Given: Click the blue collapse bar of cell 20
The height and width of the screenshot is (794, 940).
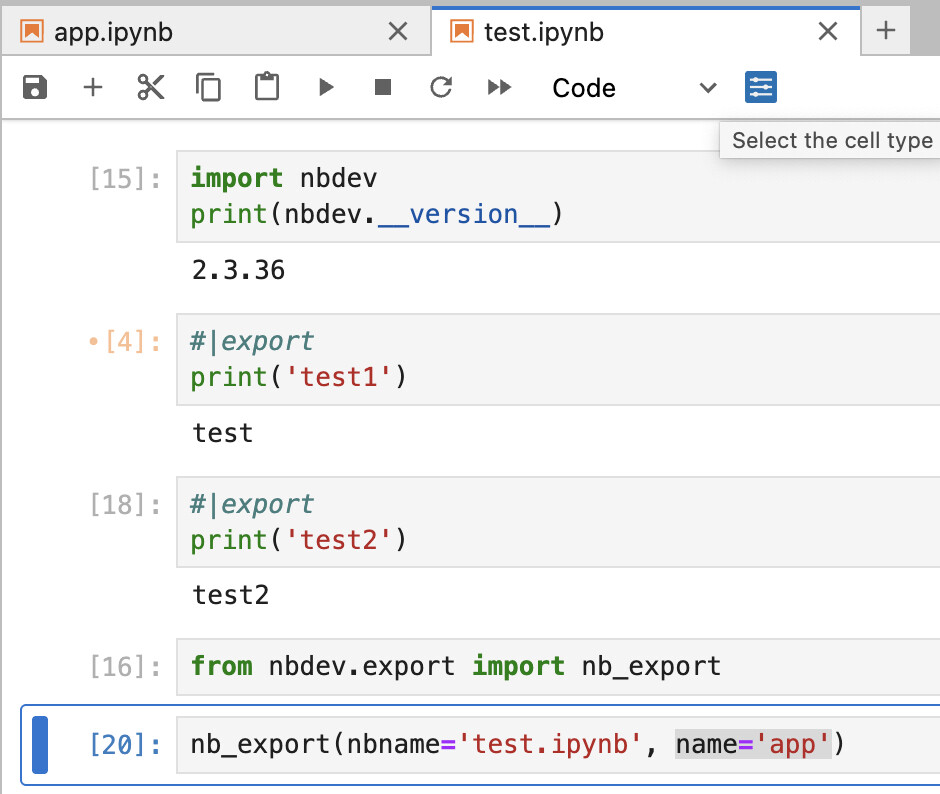Looking at the screenshot, I should 40,745.
